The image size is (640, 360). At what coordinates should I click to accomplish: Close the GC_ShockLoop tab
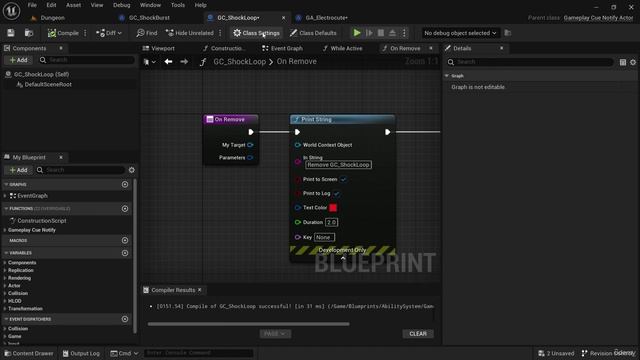(284, 18)
